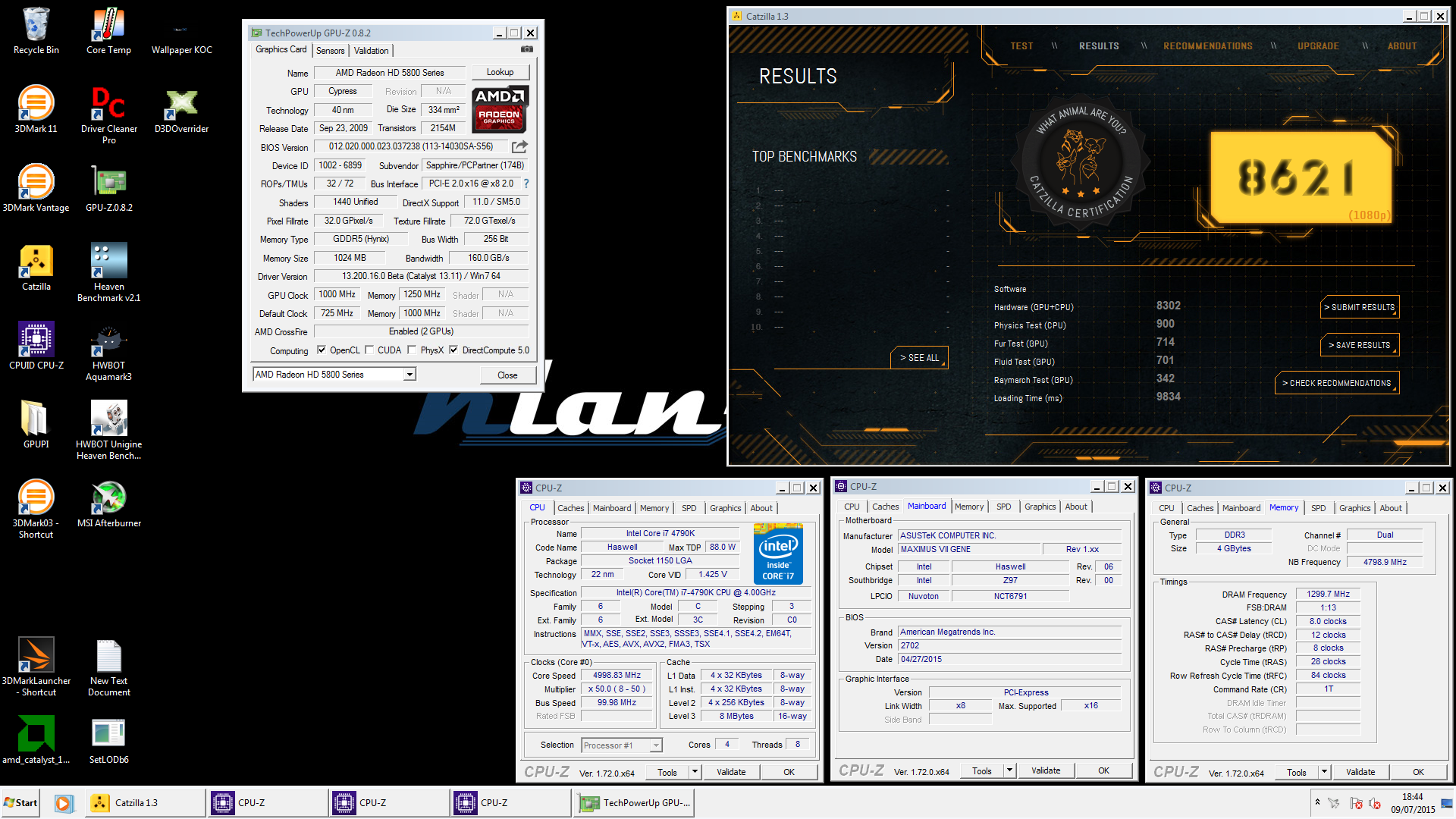1456x819 pixels.
Task: Open the TEST tab in Catzilla
Action: coord(1021,46)
